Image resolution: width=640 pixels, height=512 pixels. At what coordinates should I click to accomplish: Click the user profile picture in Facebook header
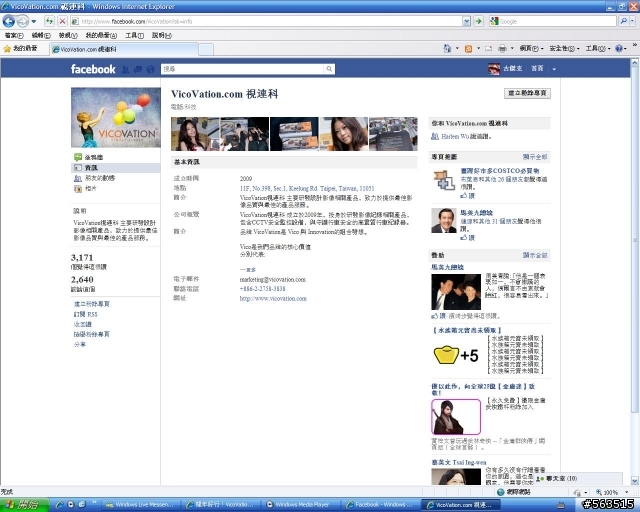tap(494, 69)
